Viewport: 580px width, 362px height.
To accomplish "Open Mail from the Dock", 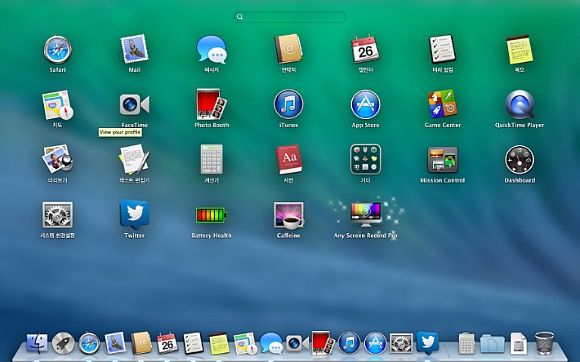I will 115,343.
